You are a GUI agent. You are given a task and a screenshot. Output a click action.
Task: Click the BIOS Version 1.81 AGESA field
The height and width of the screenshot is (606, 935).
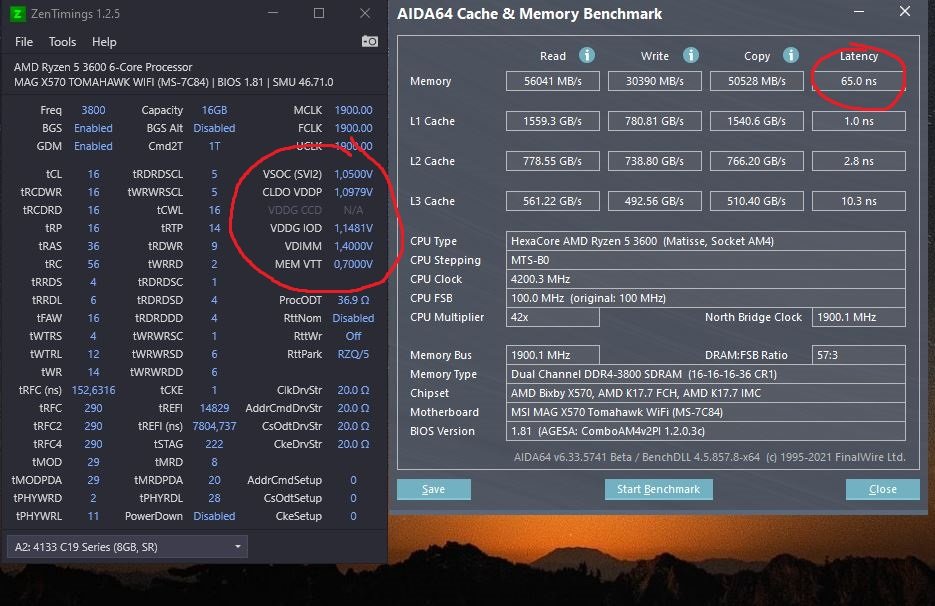coord(705,431)
